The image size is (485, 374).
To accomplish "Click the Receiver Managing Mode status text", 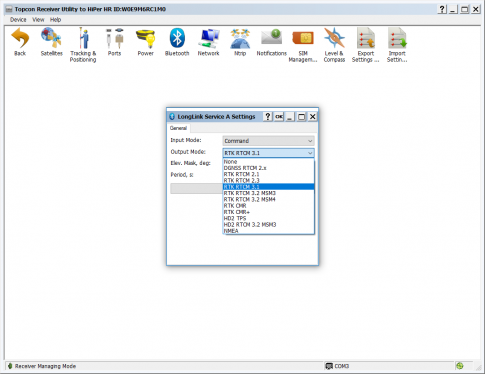I will point(45,366).
